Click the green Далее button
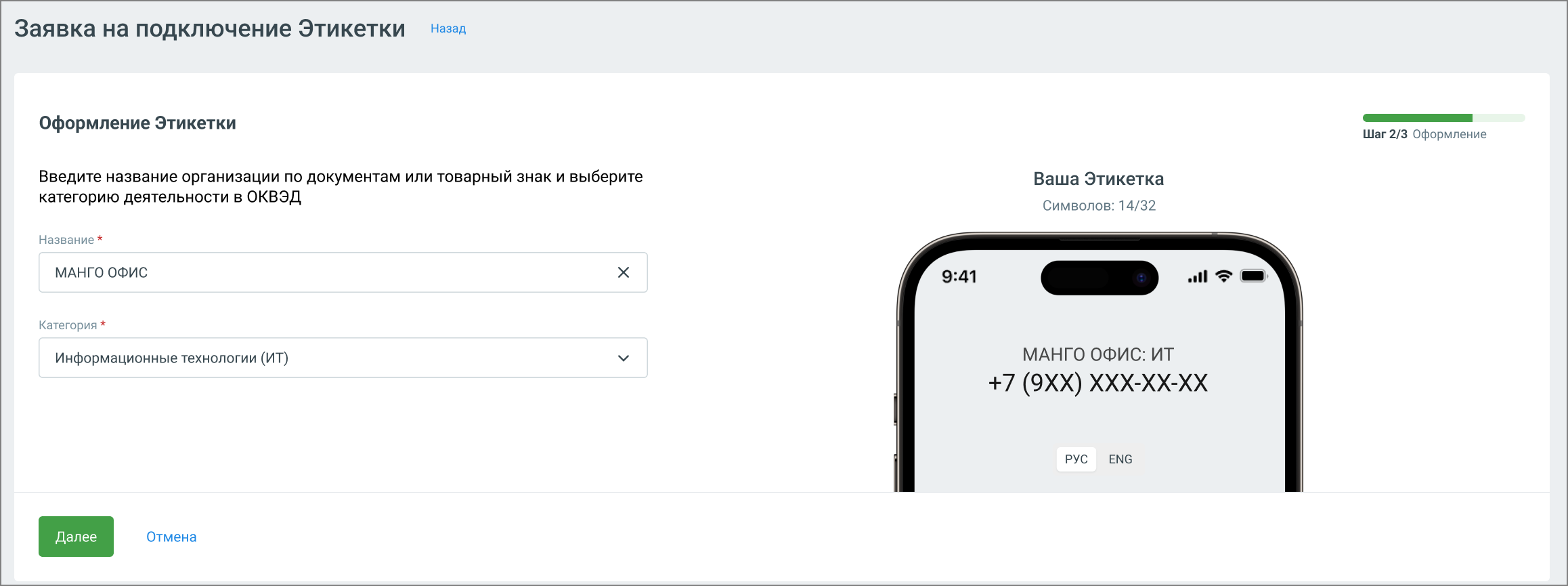The image size is (1568, 586). click(x=76, y=537)
